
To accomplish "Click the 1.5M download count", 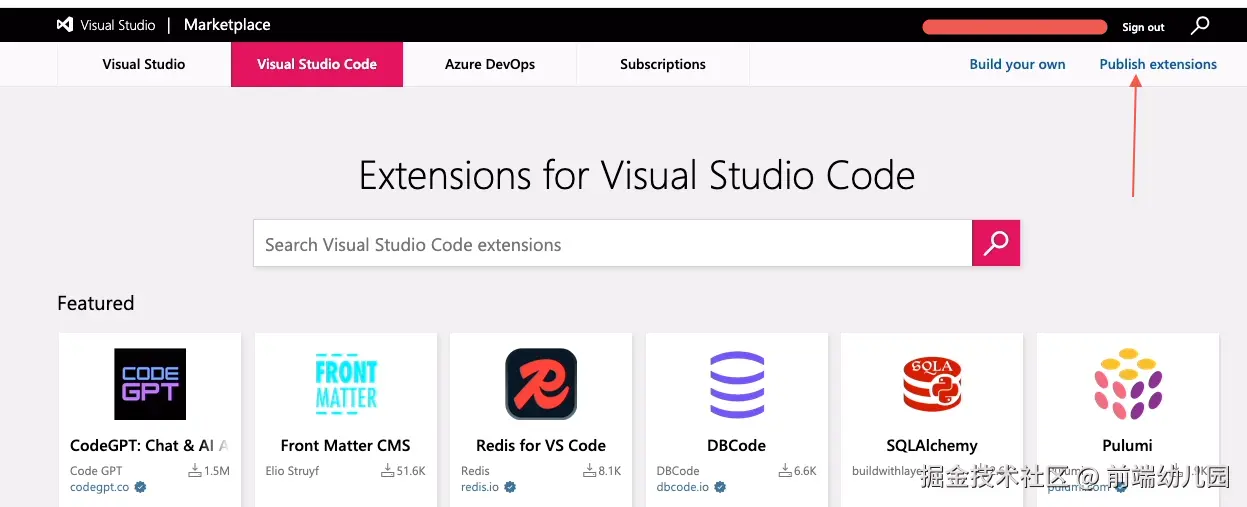I will 217,471.
